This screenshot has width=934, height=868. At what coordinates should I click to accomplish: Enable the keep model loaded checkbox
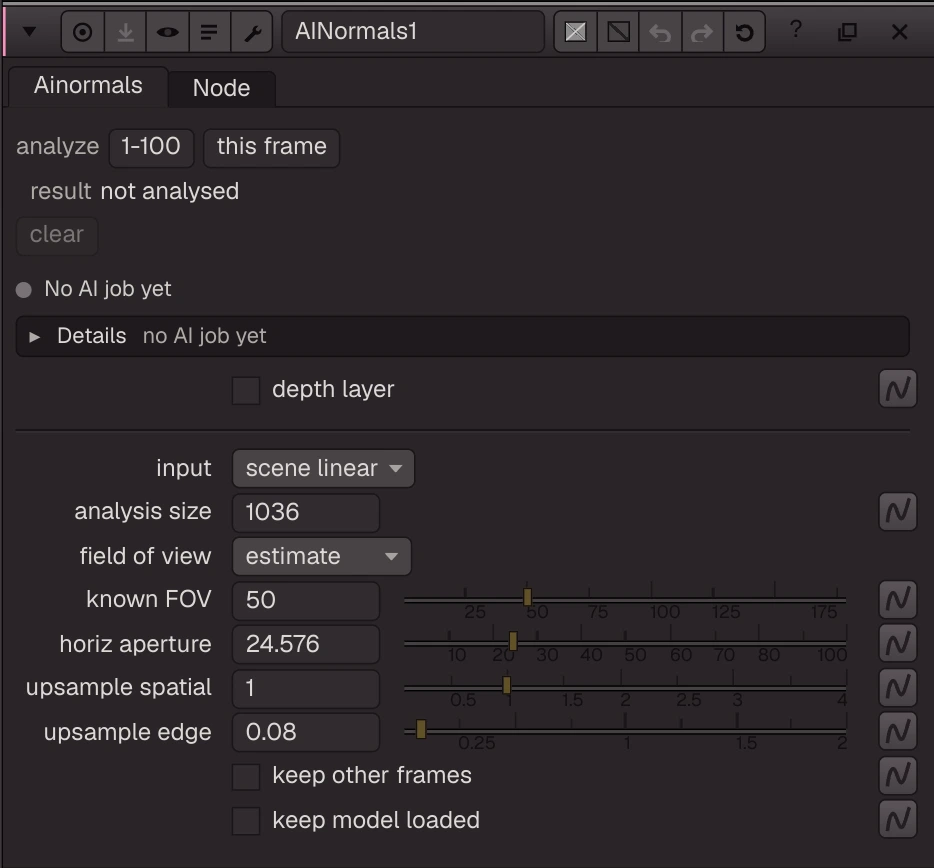[x=245, y=821]
